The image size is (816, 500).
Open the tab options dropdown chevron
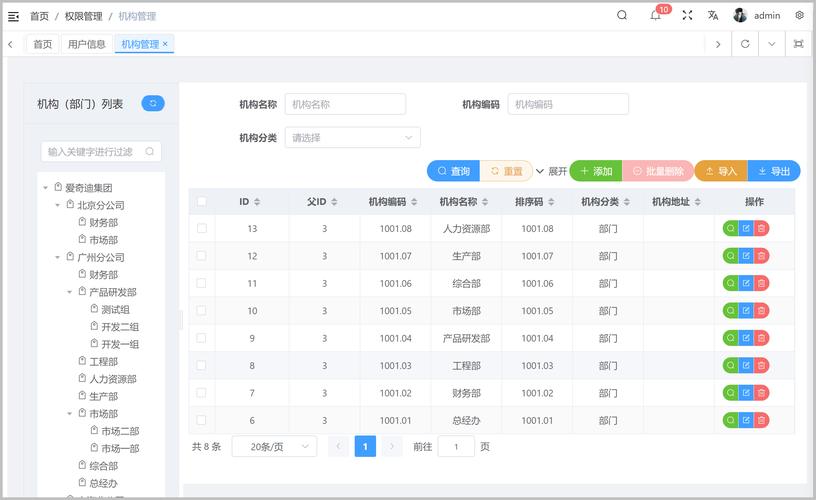click(x=772, y=44)
